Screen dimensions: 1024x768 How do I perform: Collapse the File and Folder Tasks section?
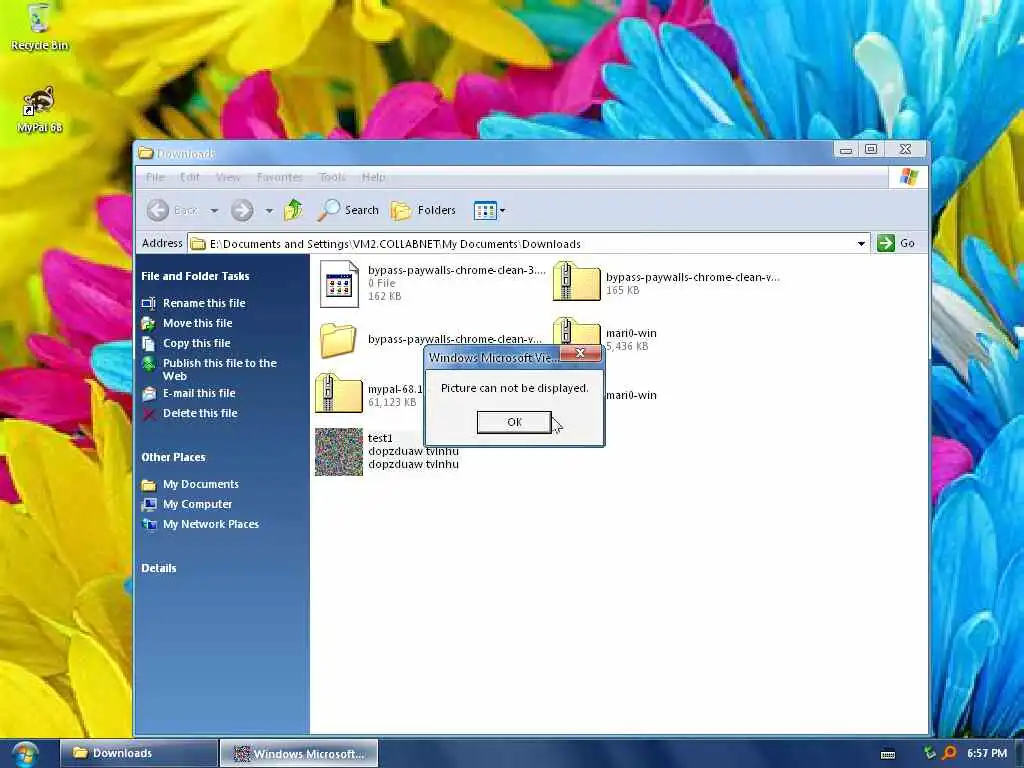(195, 276)
